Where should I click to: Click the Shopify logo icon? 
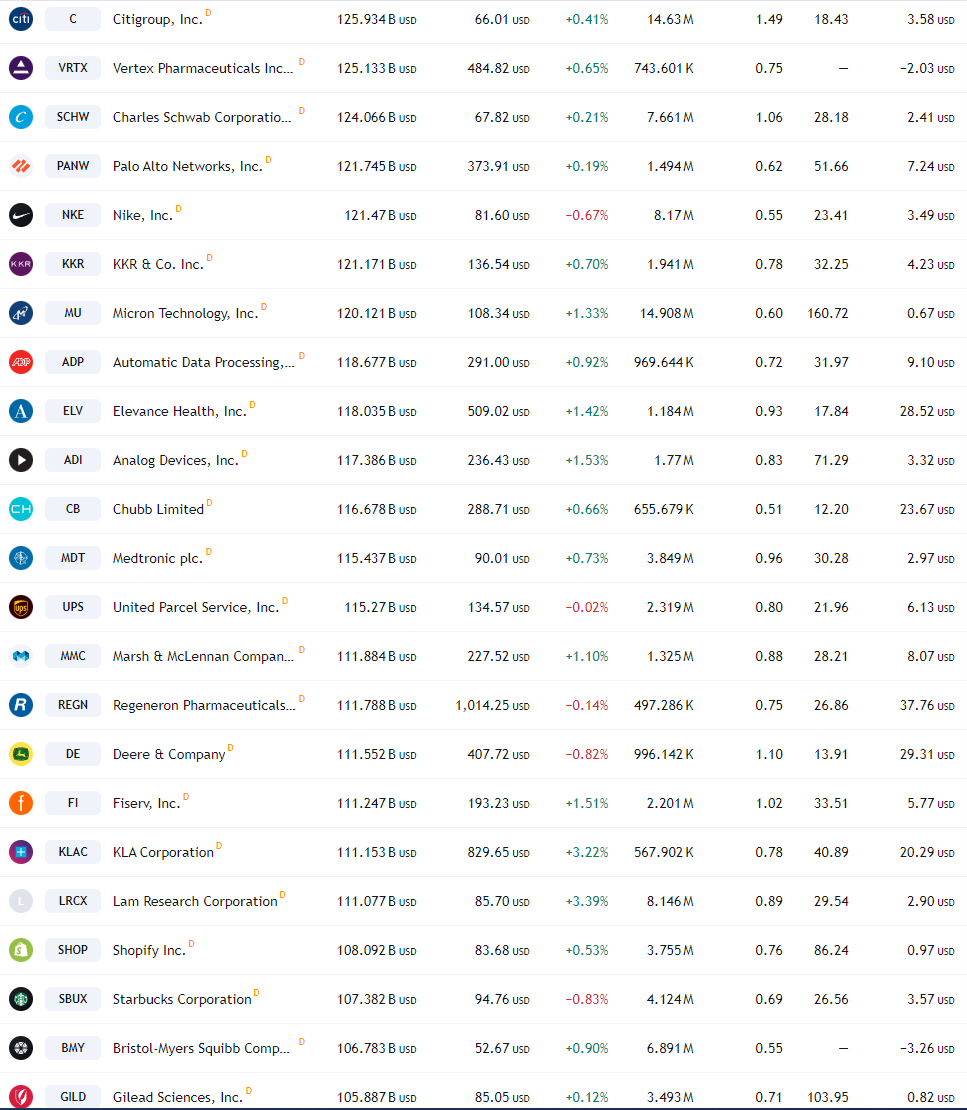point(21,950)
